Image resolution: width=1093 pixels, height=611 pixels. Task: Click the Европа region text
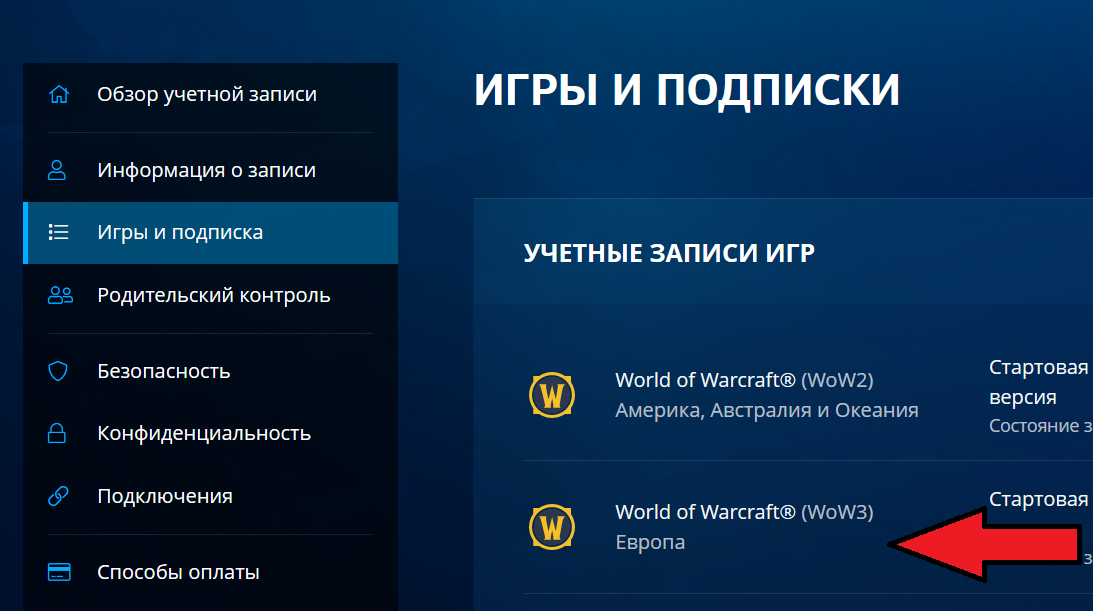650,542
